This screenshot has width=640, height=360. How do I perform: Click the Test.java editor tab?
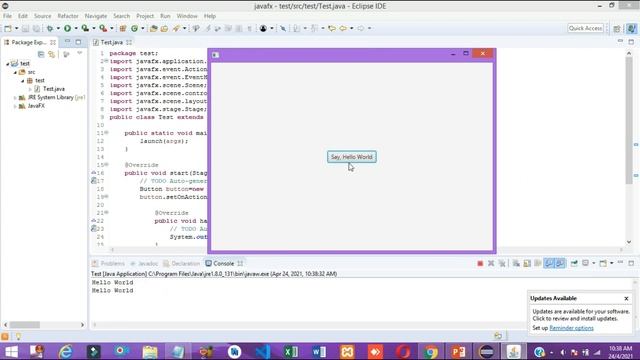tap(111, 42)
